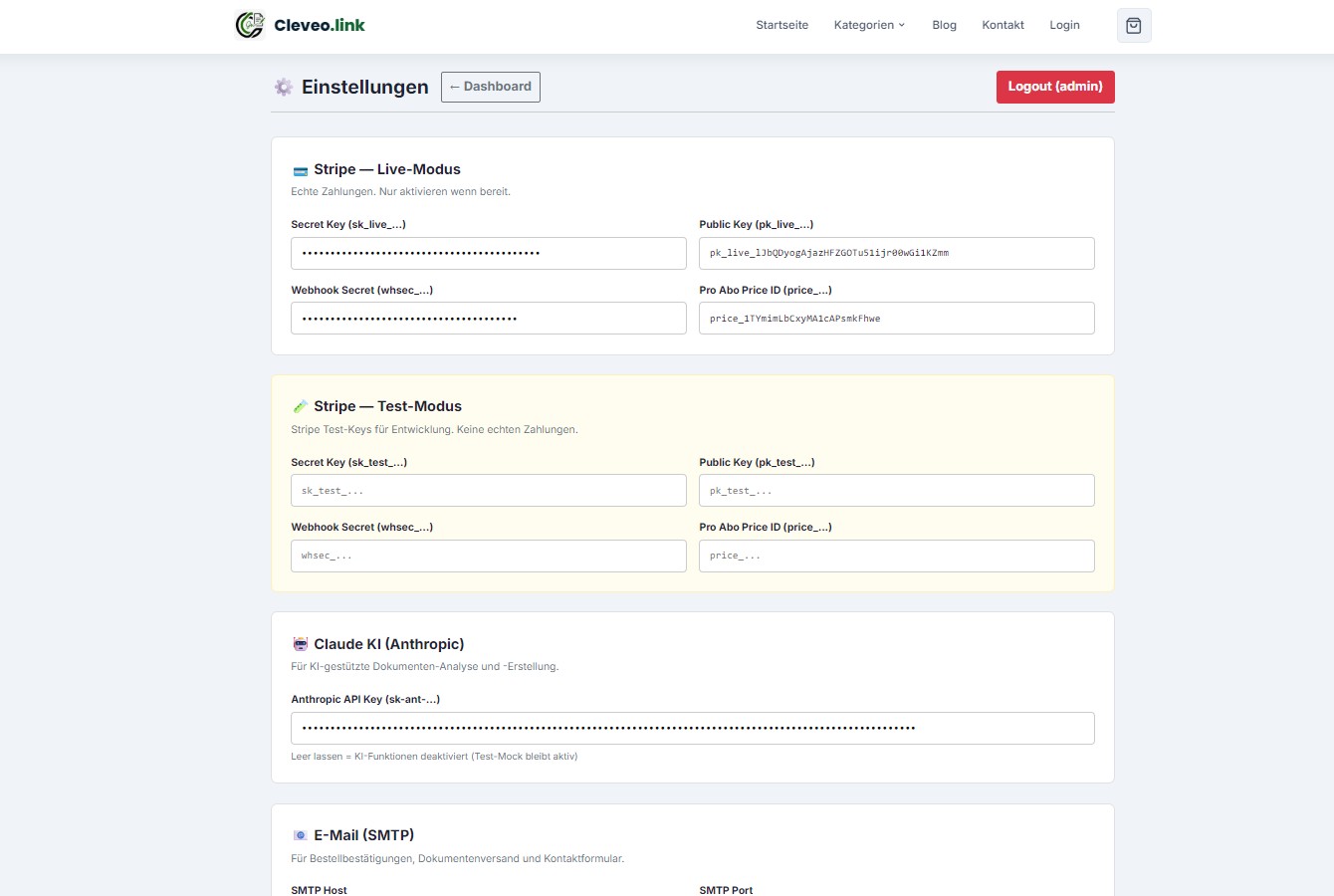Screen dimensions: 1334x896
Task: Expand the Kategorien dropdown menu
Action: tap(869, 25)
